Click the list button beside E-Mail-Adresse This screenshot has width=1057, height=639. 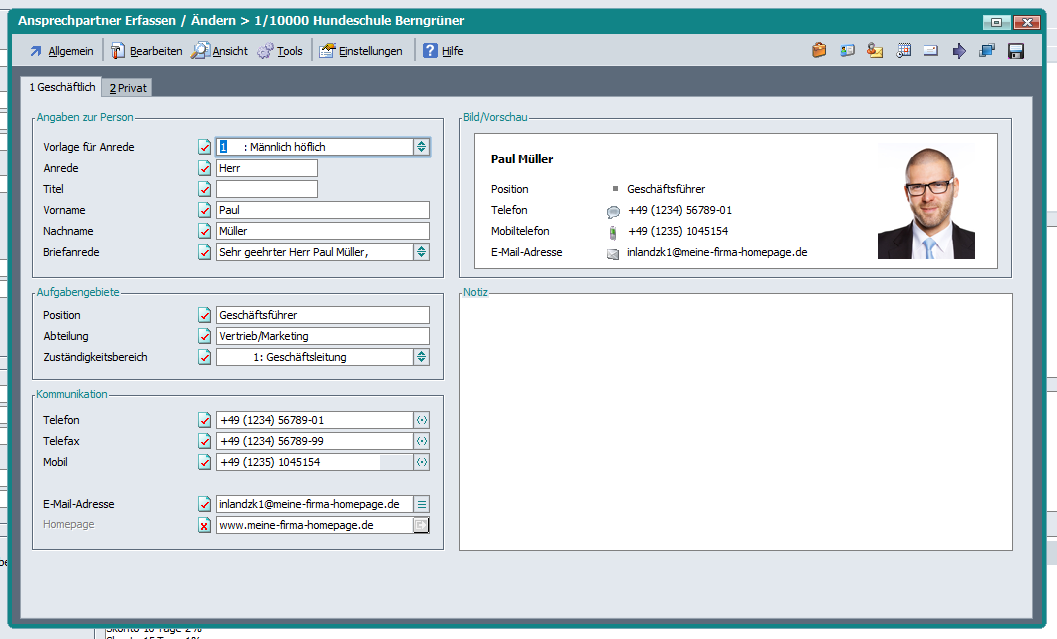click(422, 504)
